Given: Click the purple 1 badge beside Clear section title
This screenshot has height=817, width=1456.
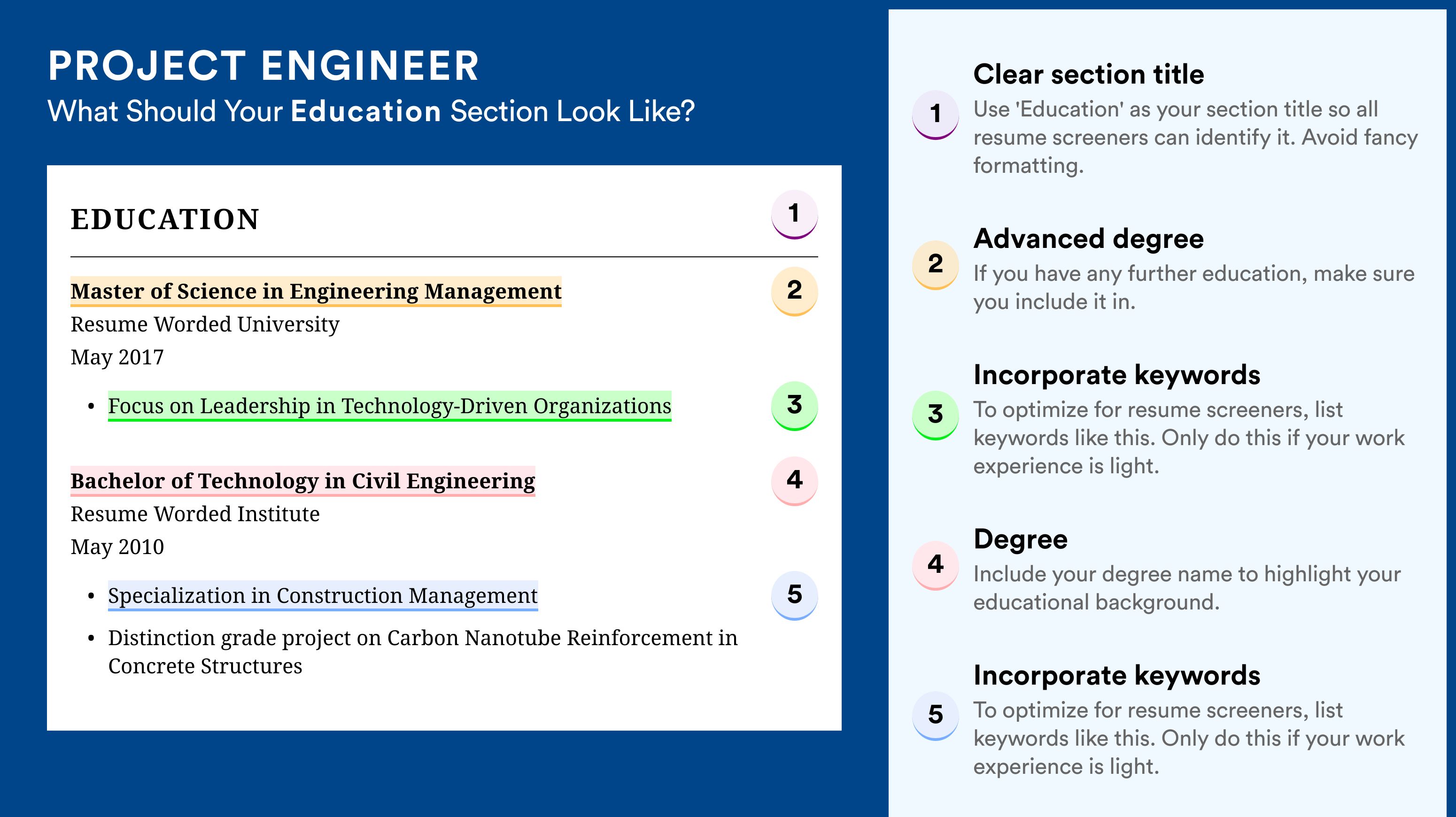Looking at the screenshot, I should coord(936,114).
